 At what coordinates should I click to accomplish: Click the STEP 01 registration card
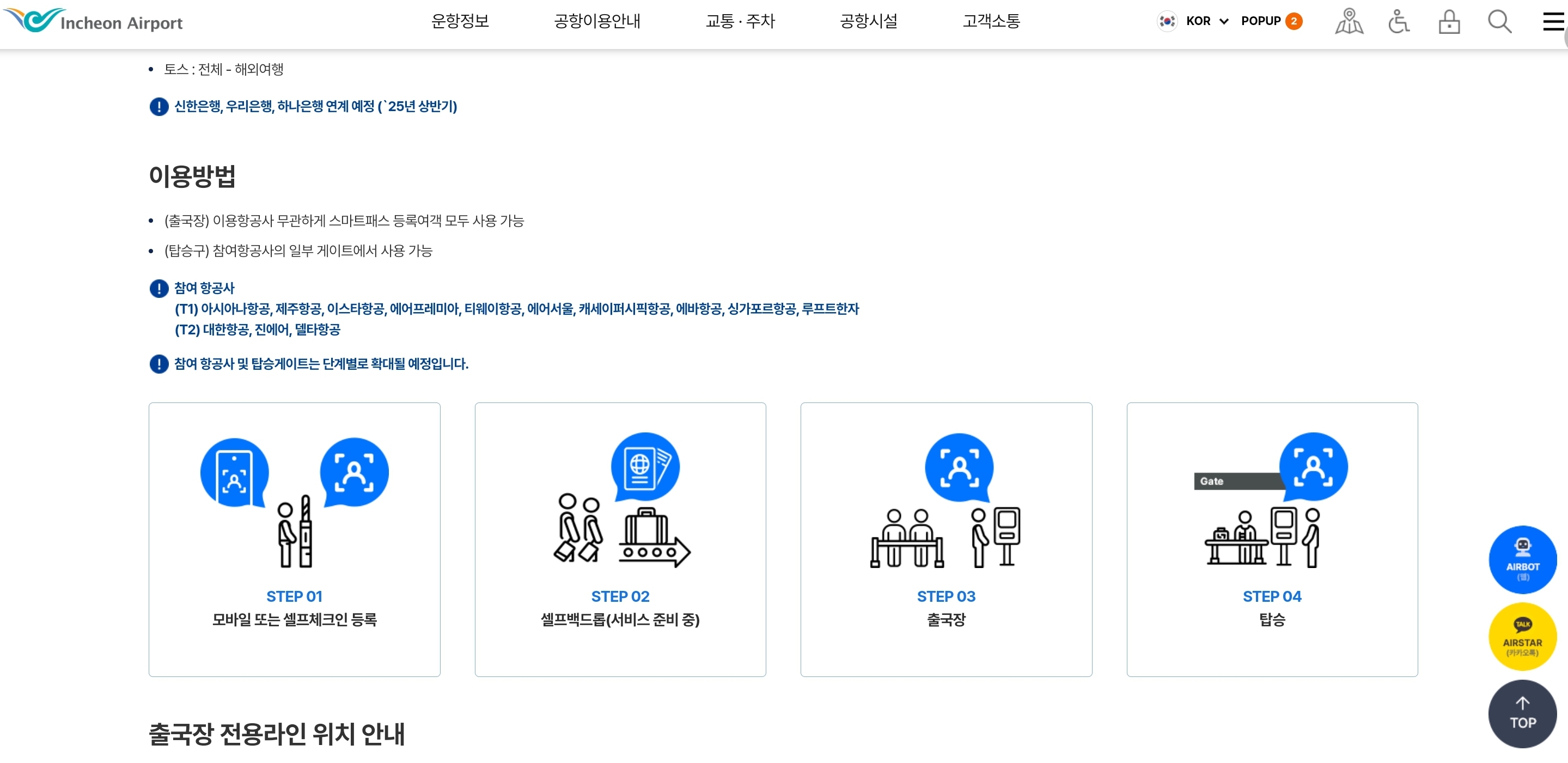(294, 539)
